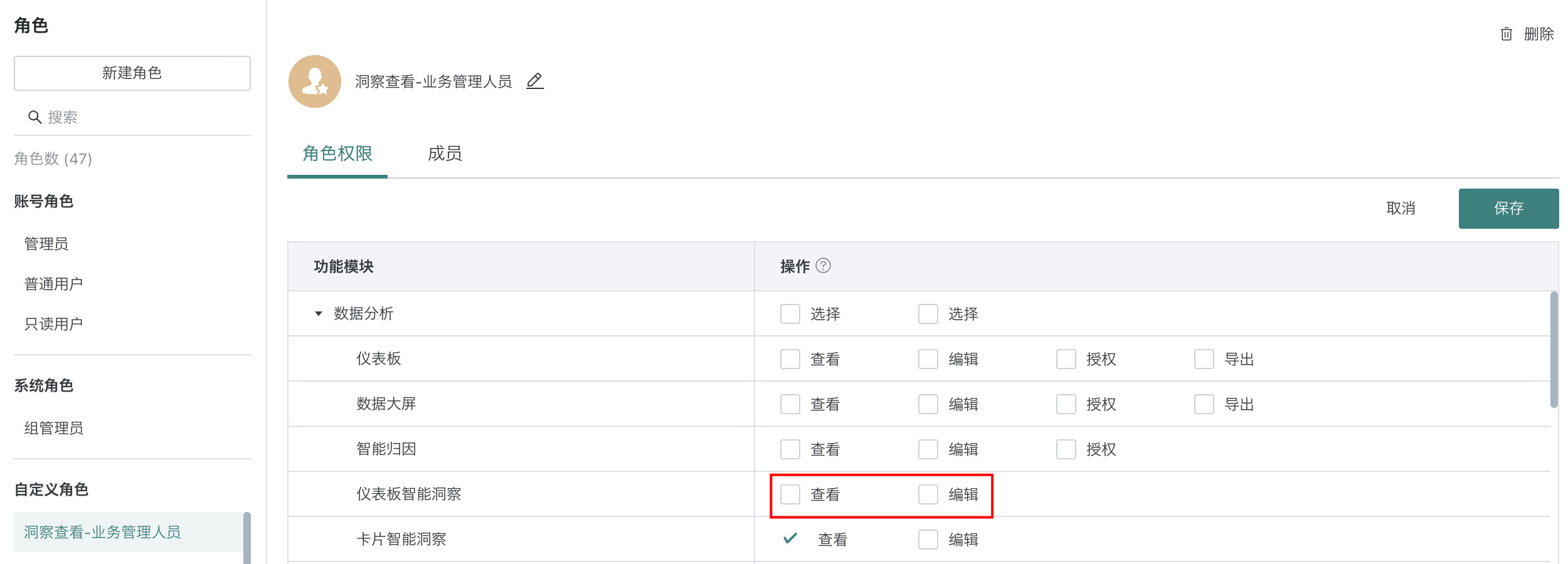The width and height of the screenshot is (1568, 564).
Task: Select 管理员 in the role list
Action: coord(46,244)
